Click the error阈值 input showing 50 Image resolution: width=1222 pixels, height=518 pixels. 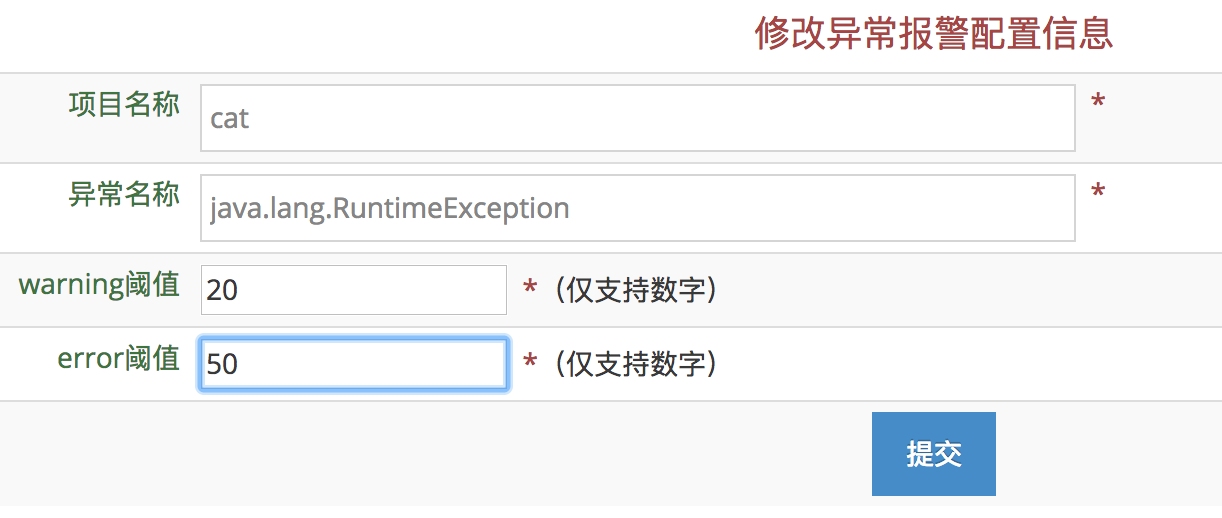[353, 364]
